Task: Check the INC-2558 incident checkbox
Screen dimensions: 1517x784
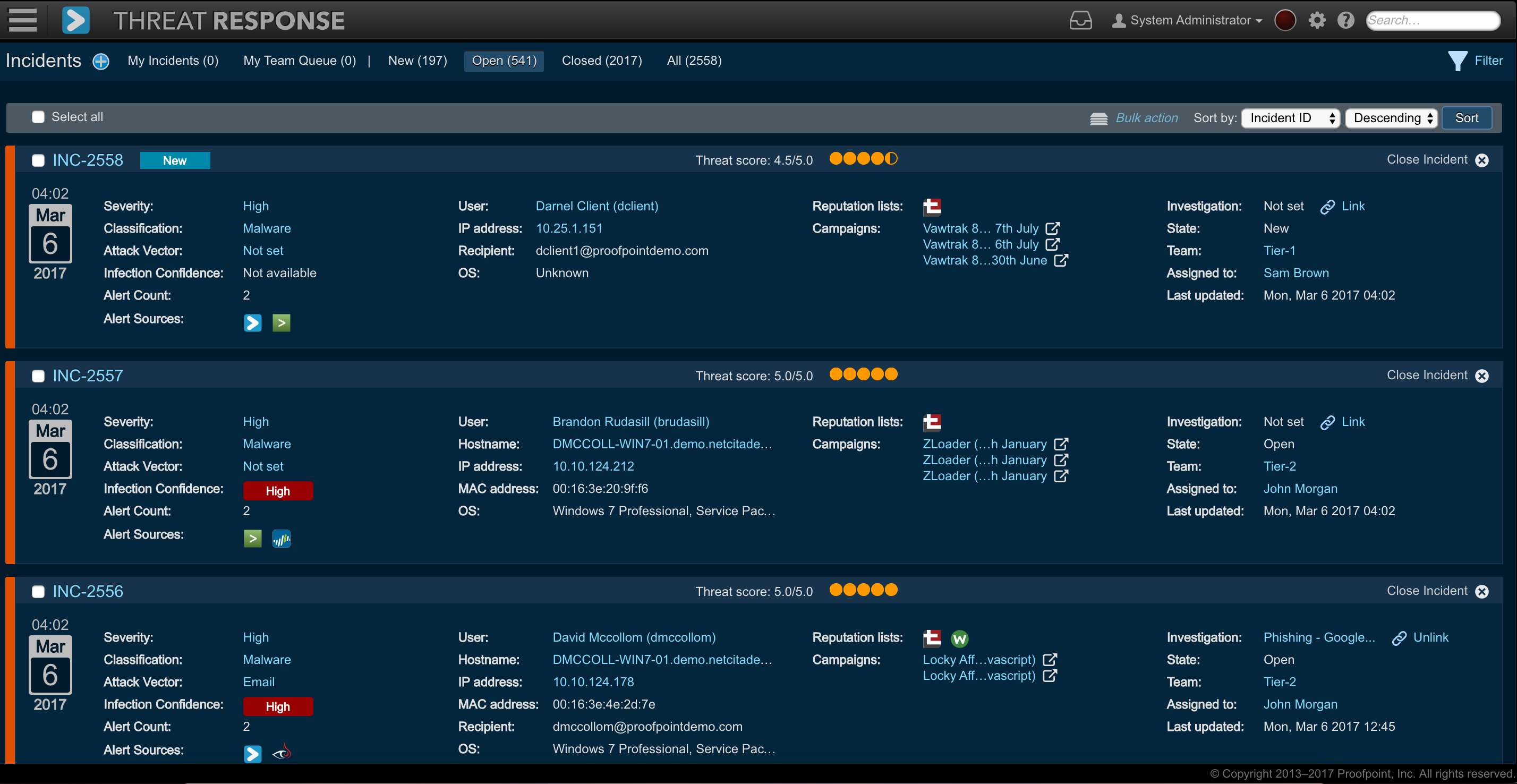Action: [38, 161]
